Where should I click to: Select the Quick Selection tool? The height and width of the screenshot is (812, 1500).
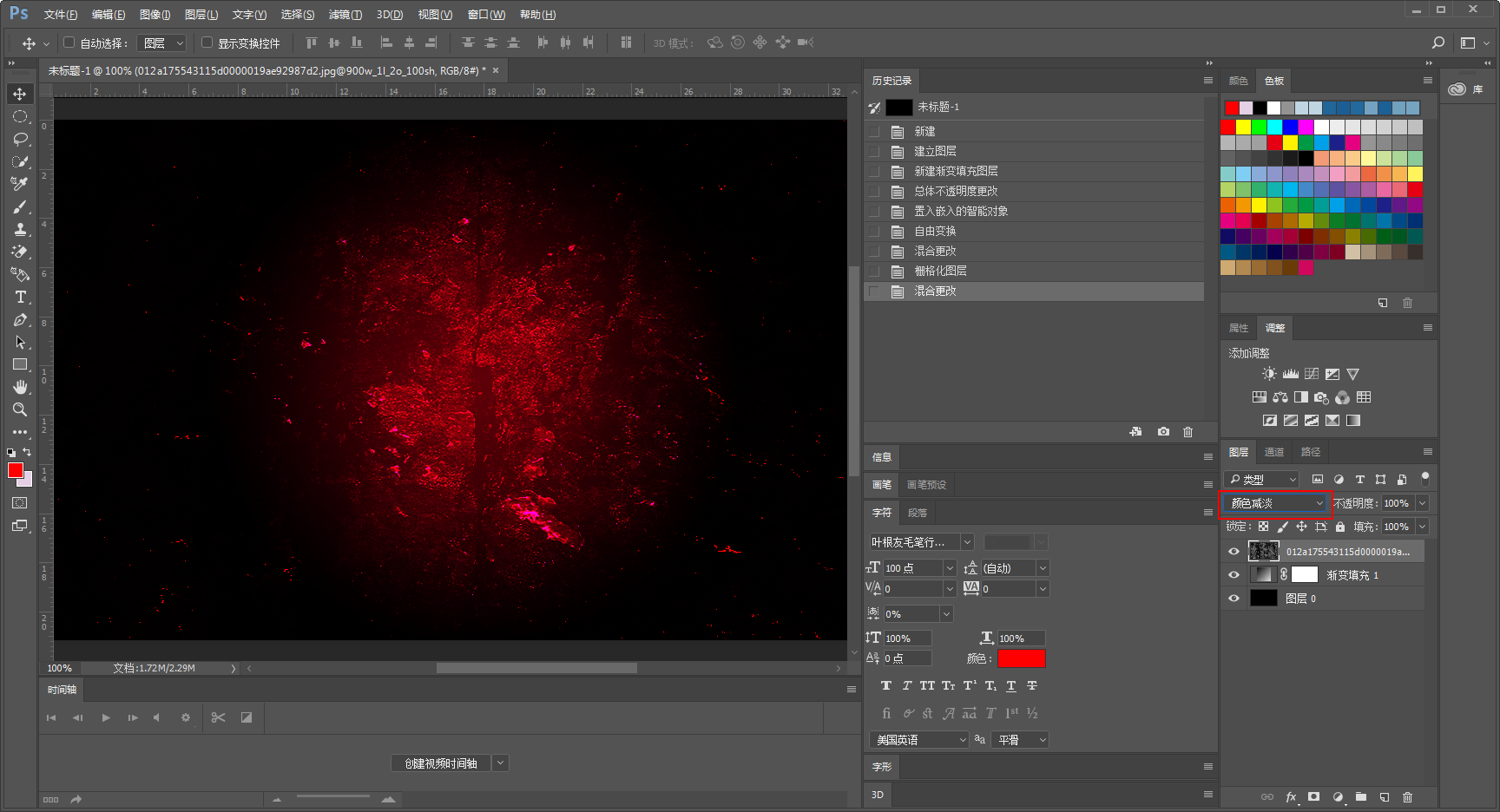(20, 161)
